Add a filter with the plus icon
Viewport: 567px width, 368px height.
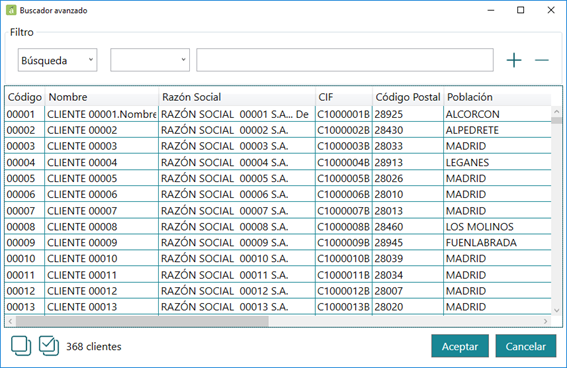coord(514,60)
